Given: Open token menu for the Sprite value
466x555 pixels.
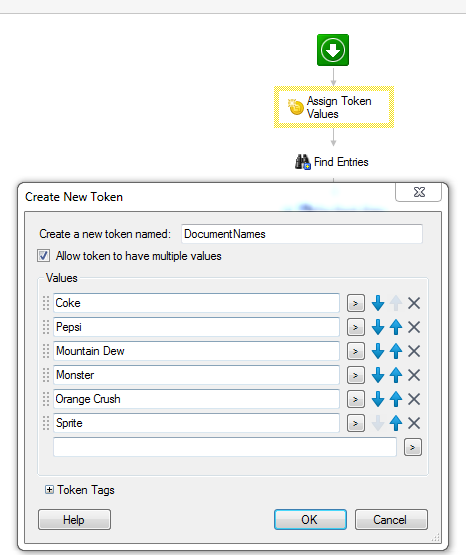Looking at the screenshot, I should click(x=356, y=423).
